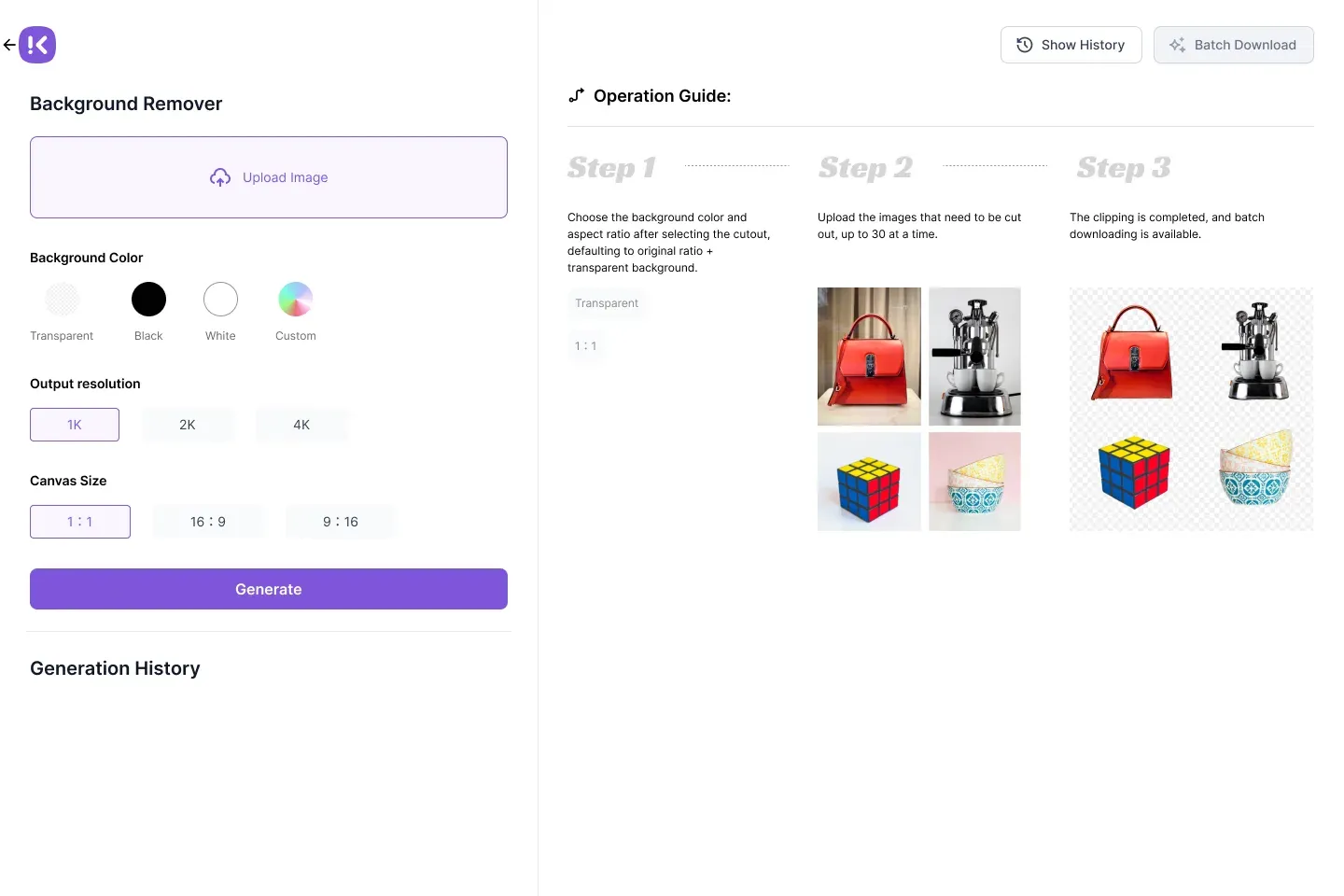
Task: Switch output resolution to 2K
Action: tap(188, 425)
